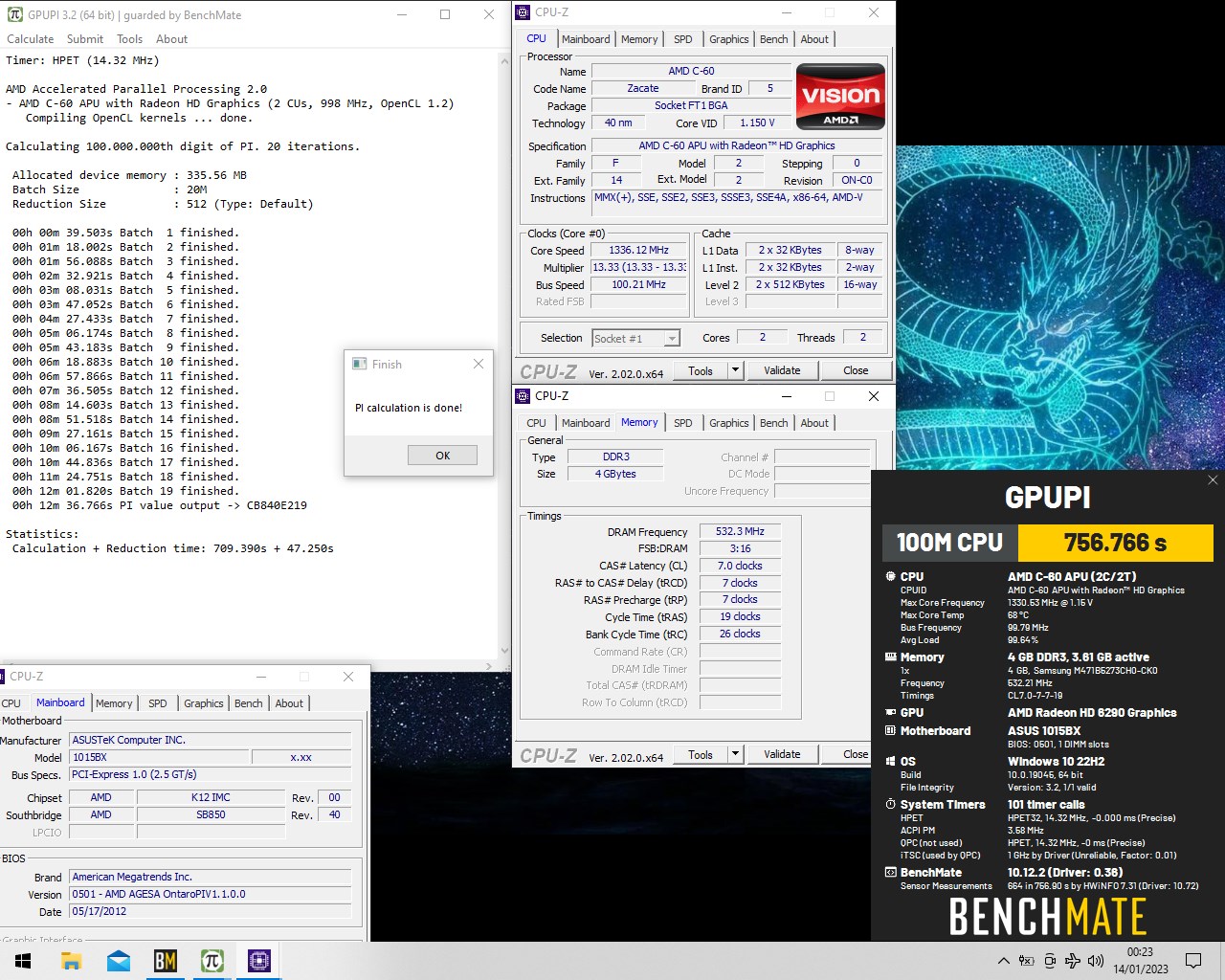Screen dimensions: 1225x980
Task: Close the BenchMate GPUPI result panel
Action: (1213, 480)
